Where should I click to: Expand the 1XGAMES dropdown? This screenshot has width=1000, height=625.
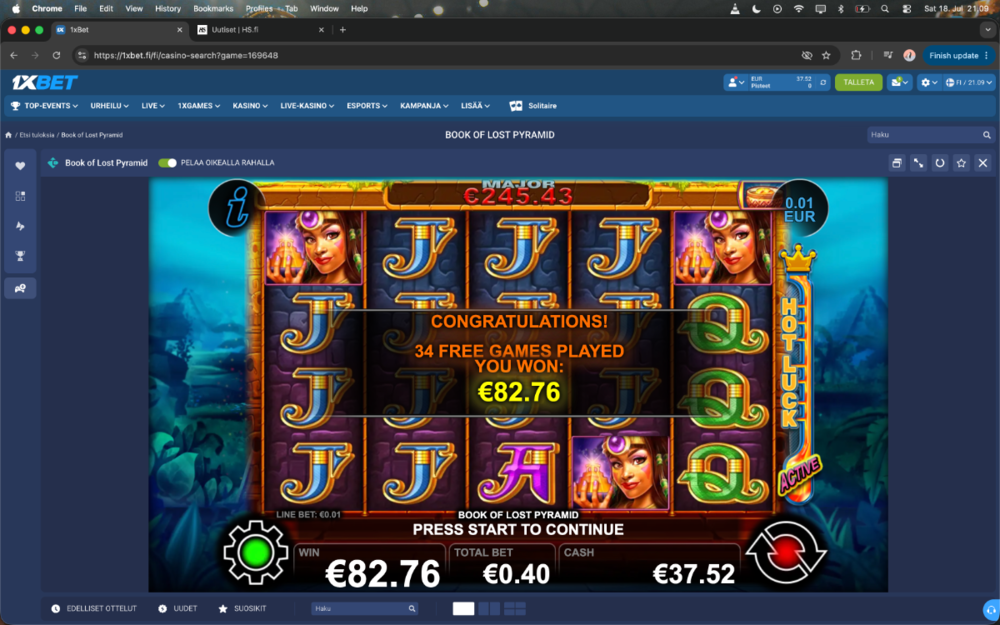[199, 106]
